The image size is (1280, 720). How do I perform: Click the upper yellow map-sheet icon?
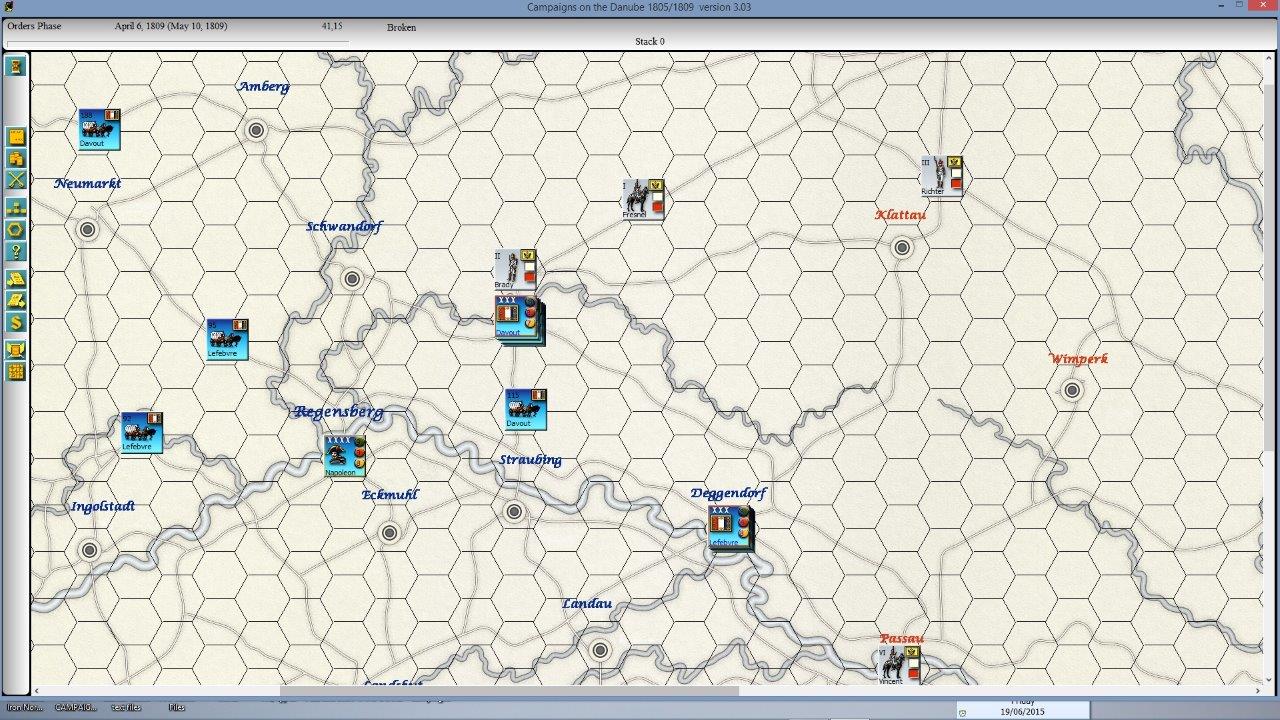click(x=15, y=279)
